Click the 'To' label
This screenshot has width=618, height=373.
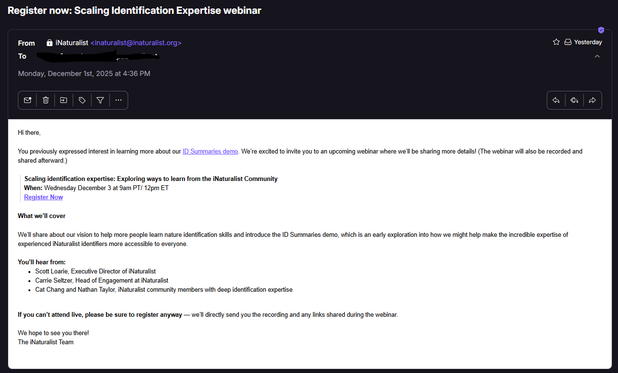tap(22, 56)
